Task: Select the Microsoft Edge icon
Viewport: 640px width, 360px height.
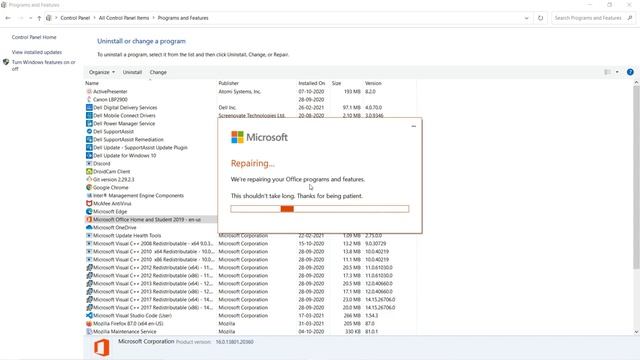Action: tap(89, 211)
